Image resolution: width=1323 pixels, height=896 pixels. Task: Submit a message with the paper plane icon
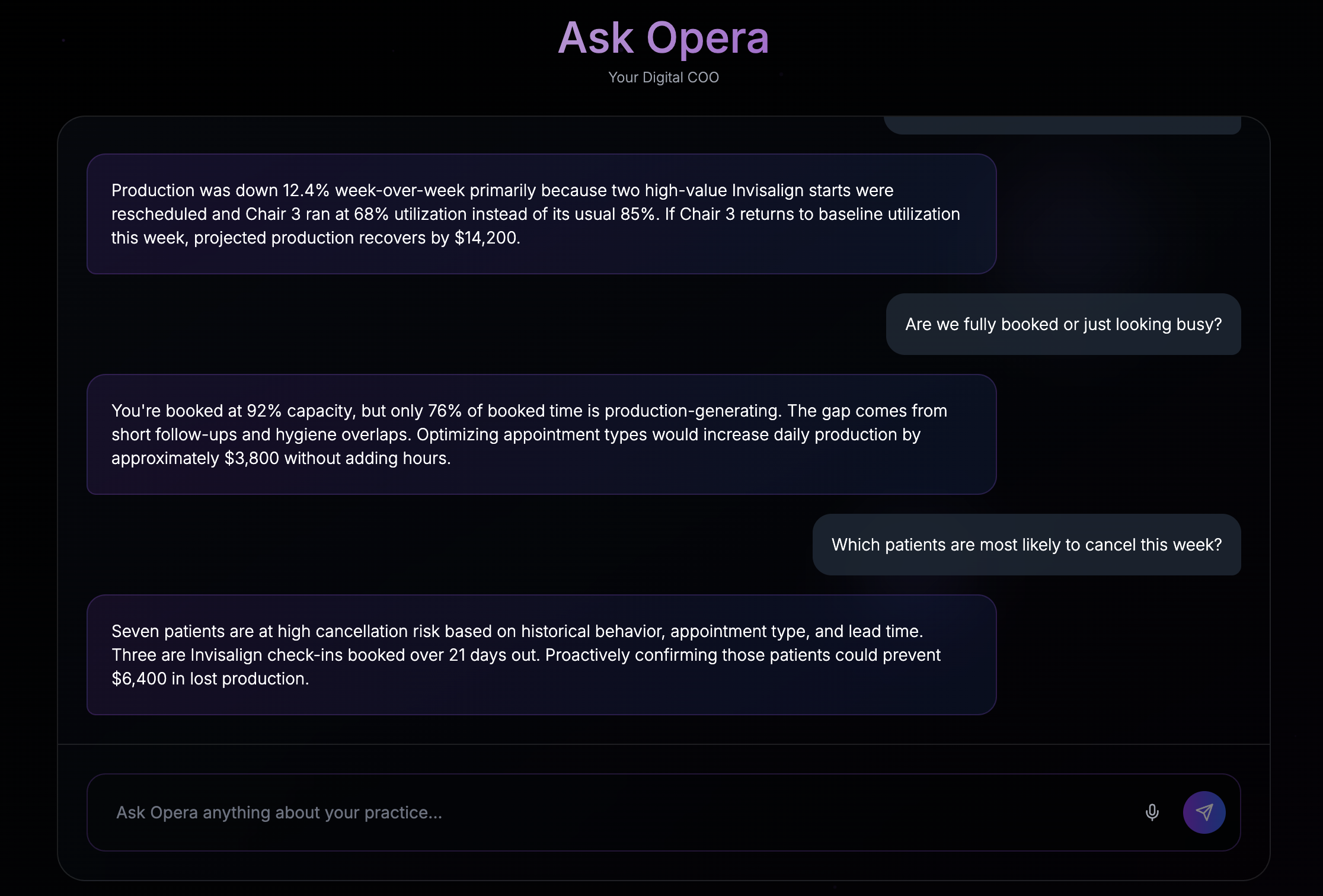click(1204, 812)
